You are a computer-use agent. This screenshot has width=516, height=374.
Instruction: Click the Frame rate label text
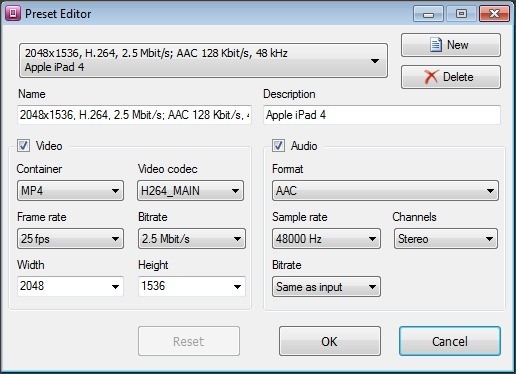42,217
